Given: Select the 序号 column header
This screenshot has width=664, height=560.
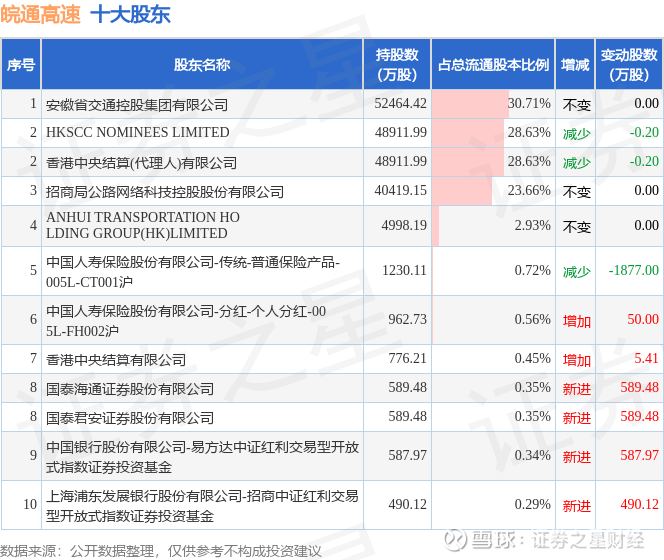Looking at the screenshot, I should pos(21,64).
